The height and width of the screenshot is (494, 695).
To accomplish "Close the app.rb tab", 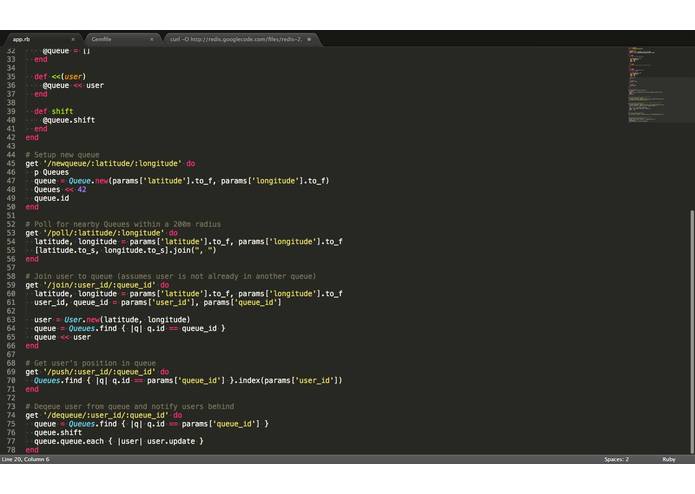I will [73, 39].
